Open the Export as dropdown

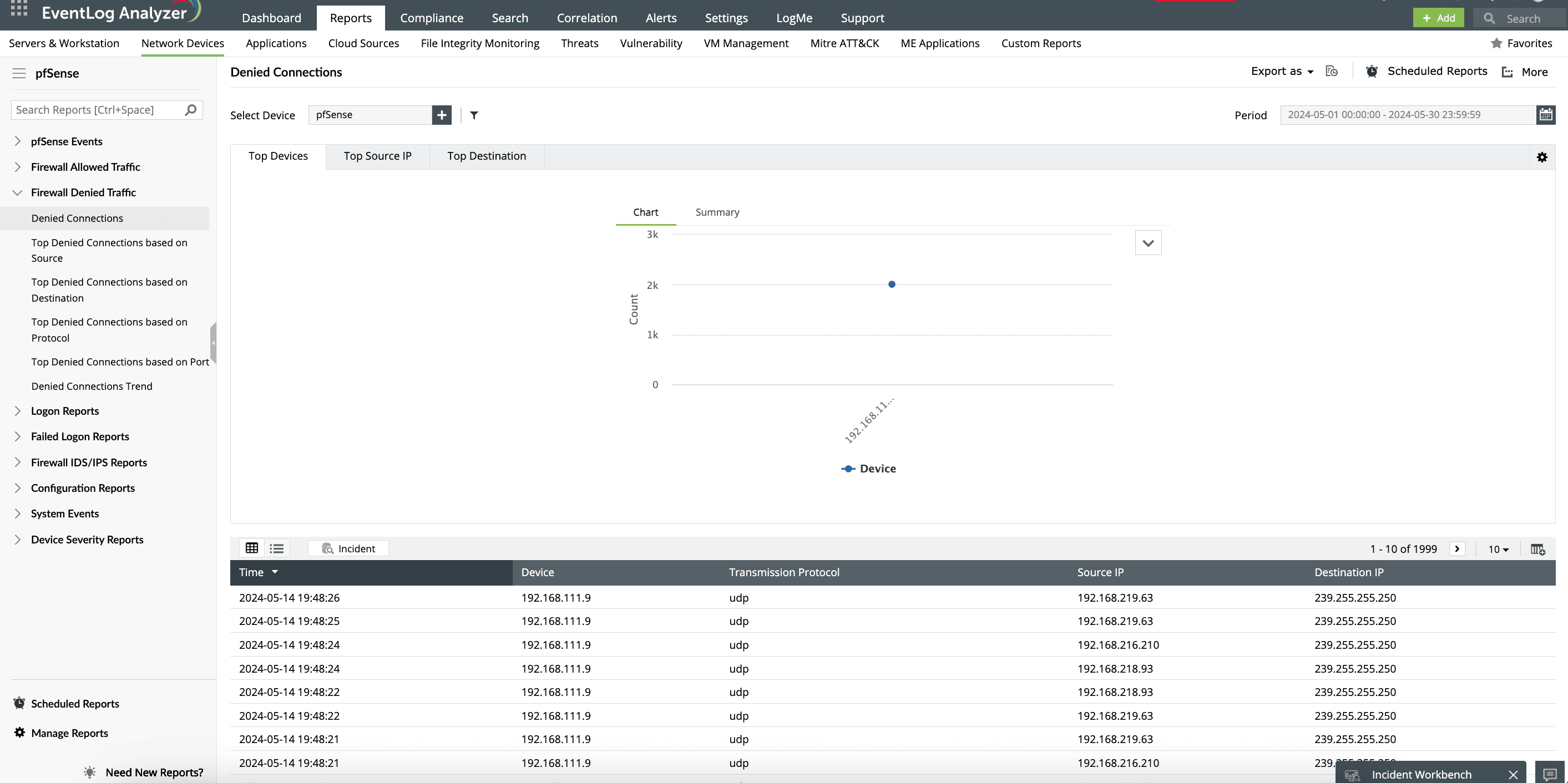[1282, 71]
